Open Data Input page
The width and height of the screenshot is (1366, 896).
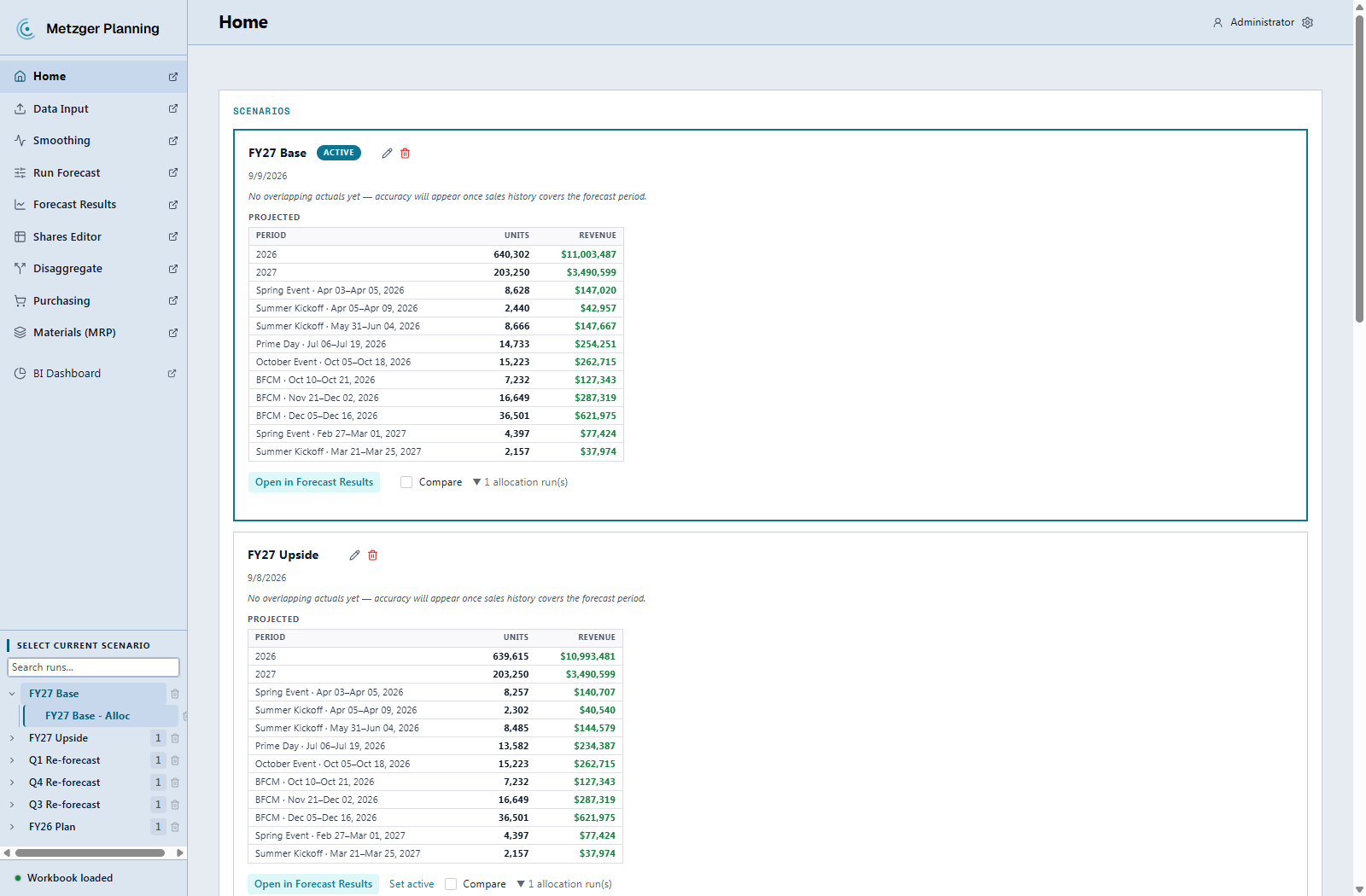point(93,108)
